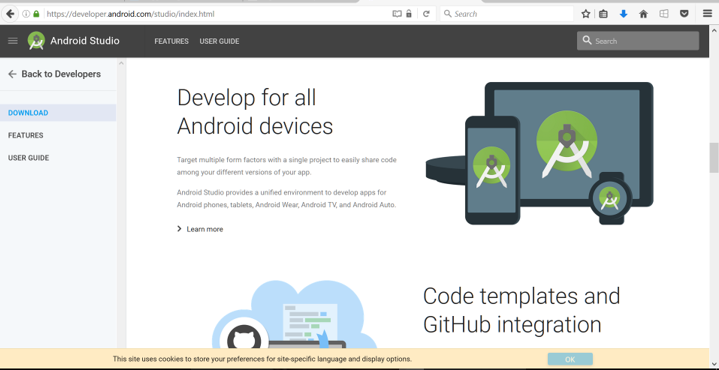
Task: Click the site Search input field
Action: click(638, 41)
